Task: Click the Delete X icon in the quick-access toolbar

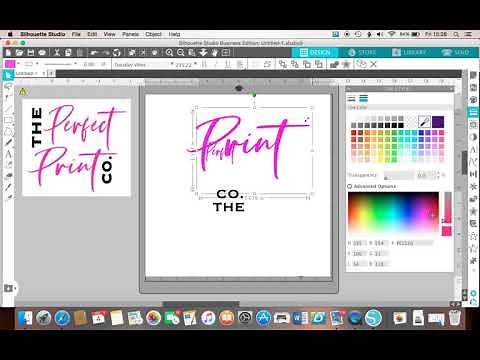Action: pos(374,64)
